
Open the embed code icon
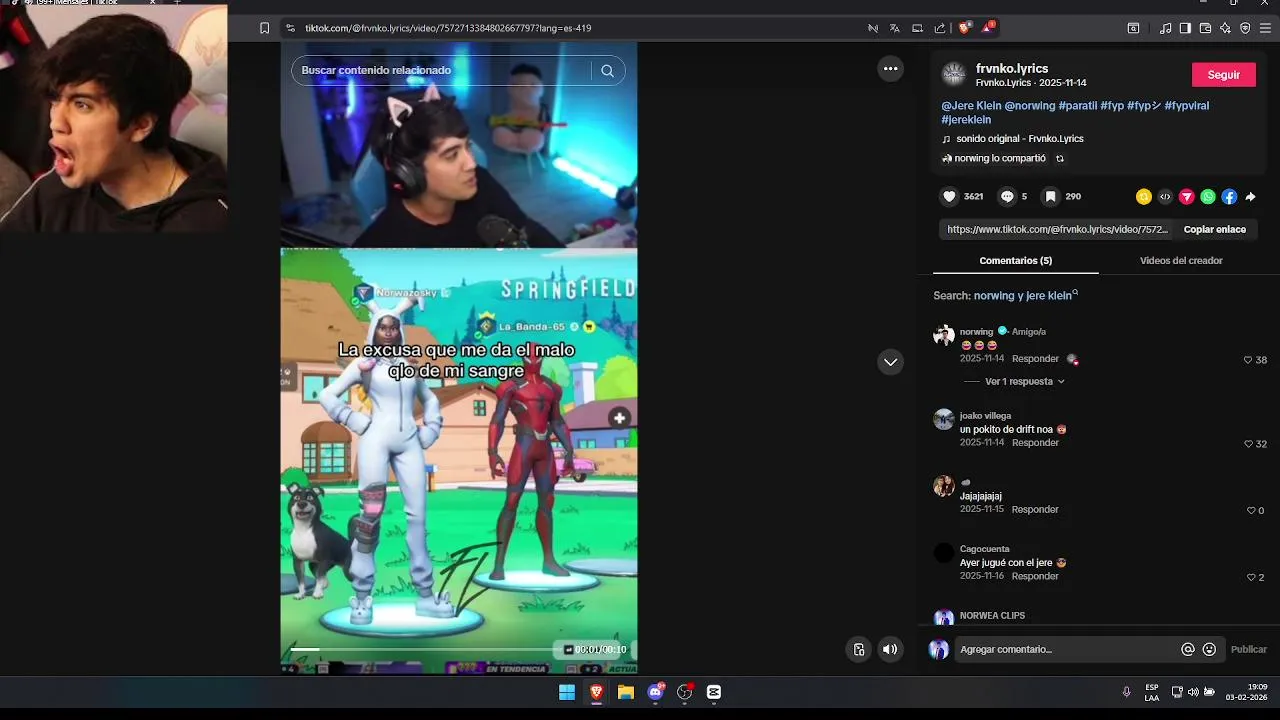pyautogui.click(x=1165, y=197)
